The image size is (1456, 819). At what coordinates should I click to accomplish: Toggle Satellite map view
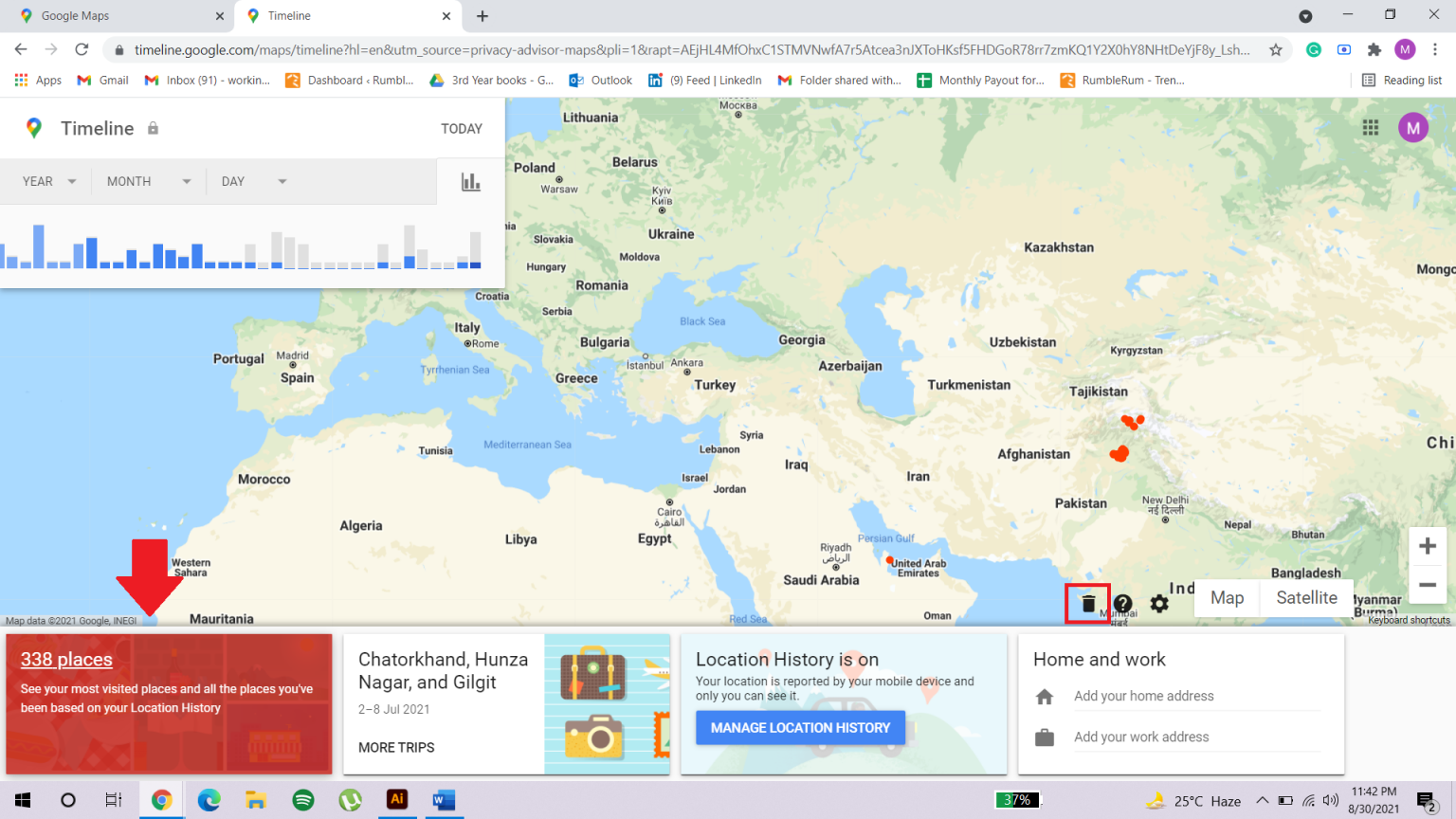pyautogui.click(x=1306, y=598)
